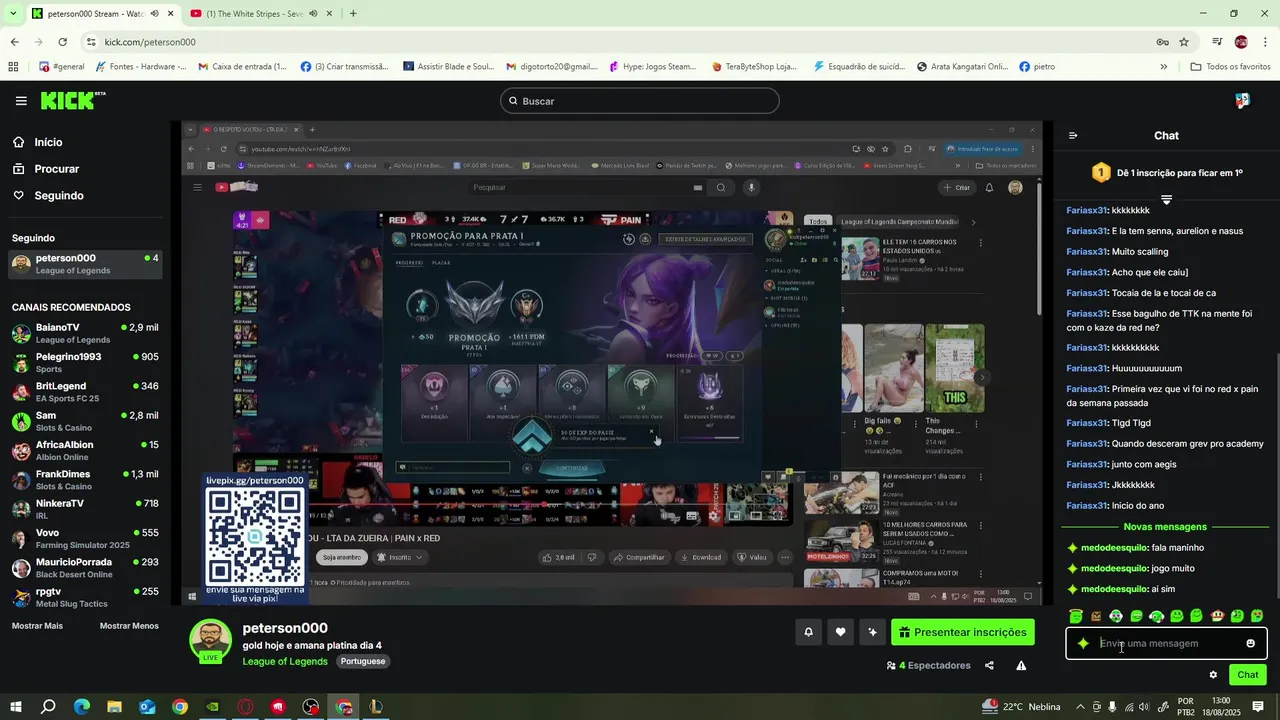1280x720 pixels.
Task: Open the BaianoTV recommended channel
Action: click(x=85, y=333)
